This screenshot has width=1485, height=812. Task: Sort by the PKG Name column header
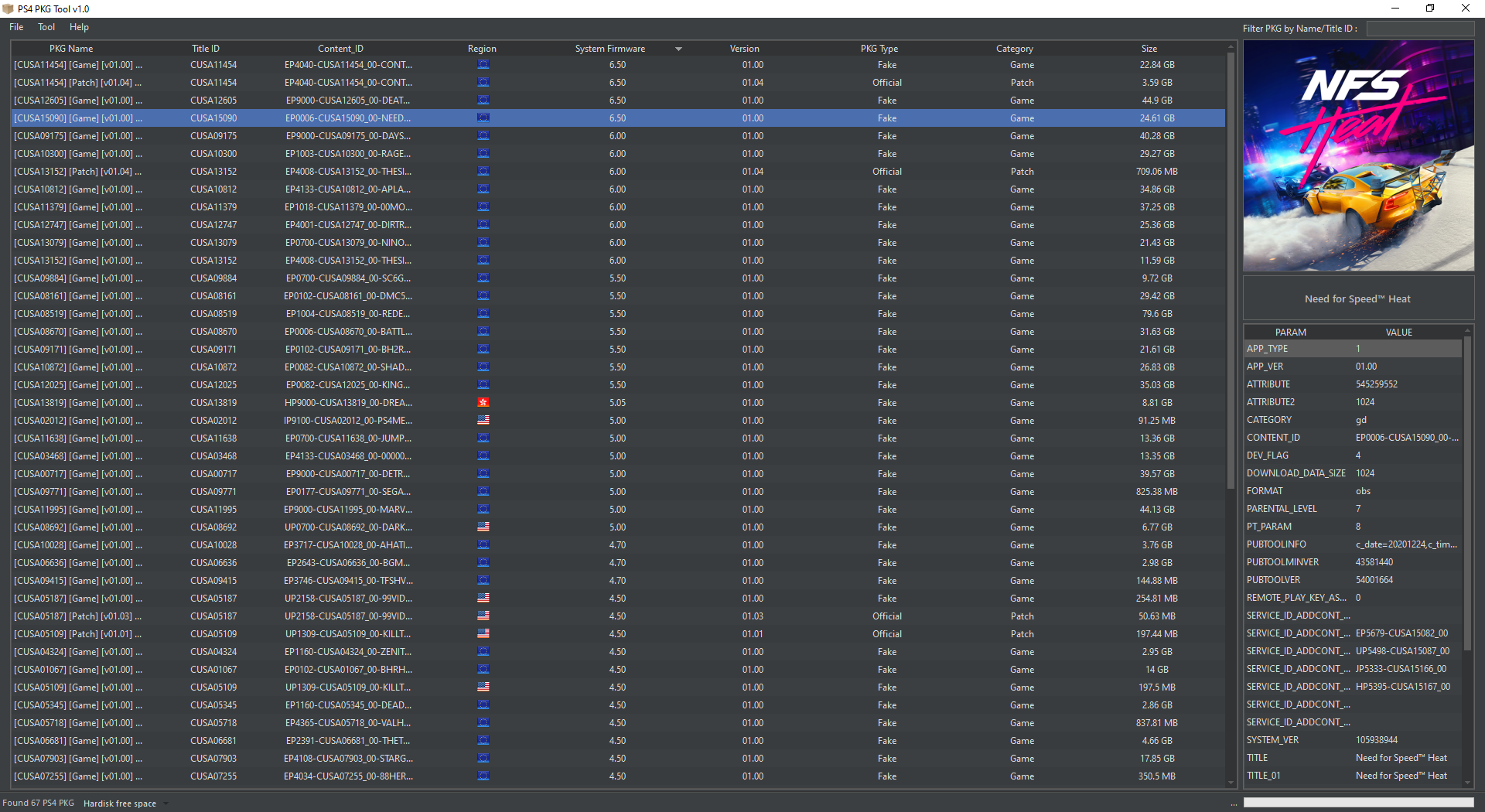pyautogui.click(x=71, y=49)
